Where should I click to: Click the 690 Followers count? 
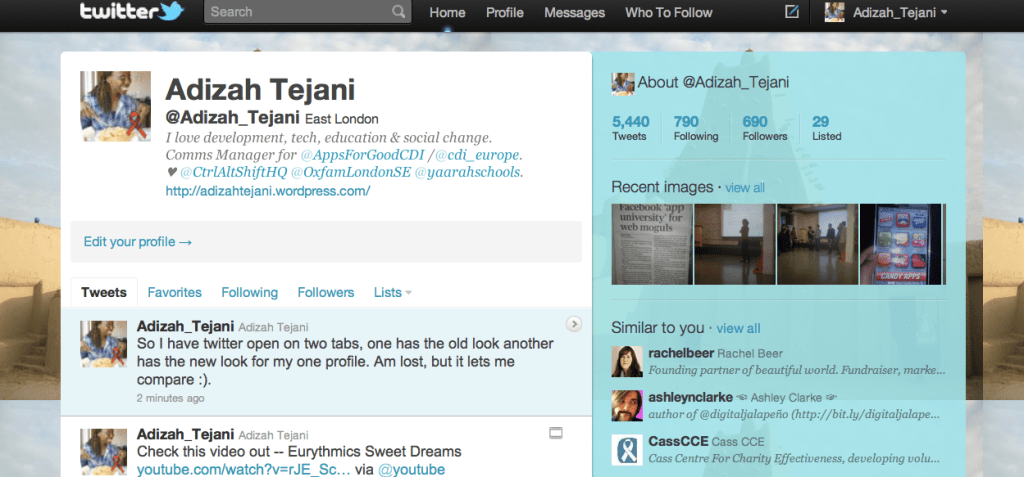pyautogui.click(x=765, y=128)
